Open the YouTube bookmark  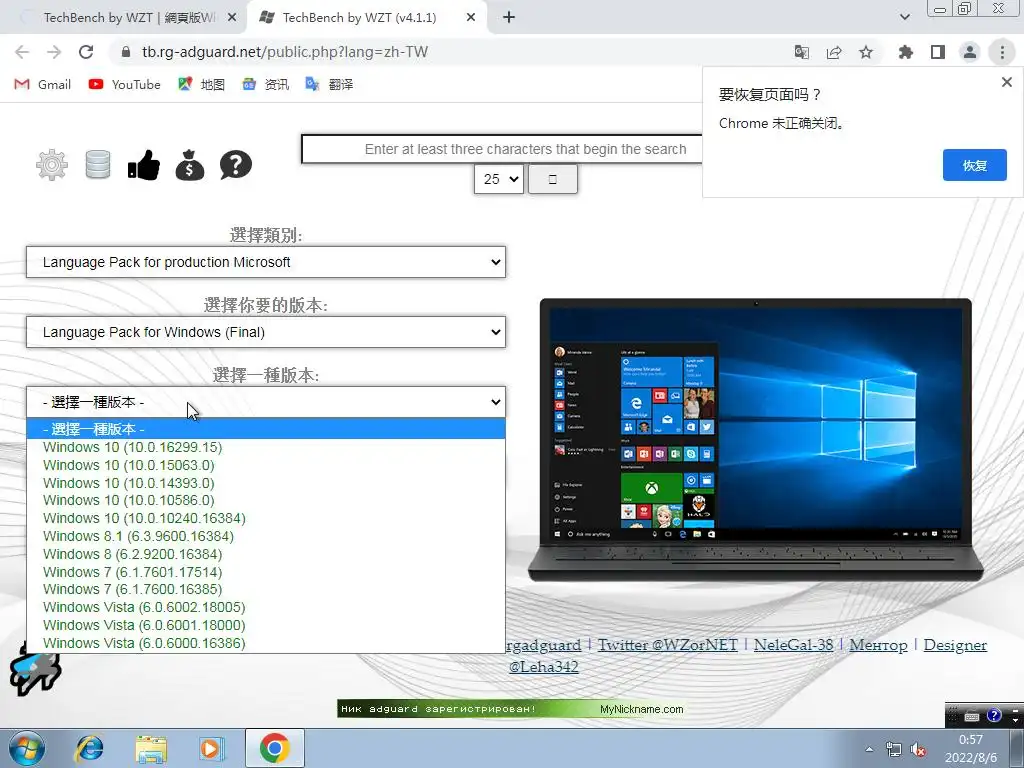point(125,84)
